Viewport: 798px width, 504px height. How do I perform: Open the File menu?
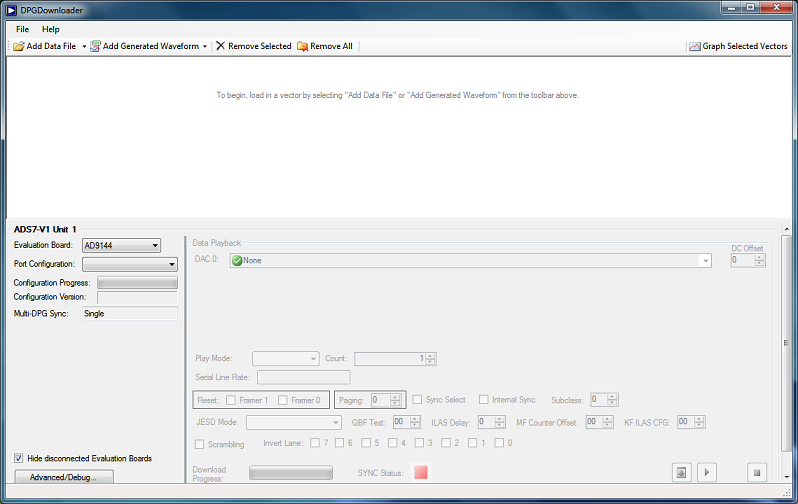(22, 29)
